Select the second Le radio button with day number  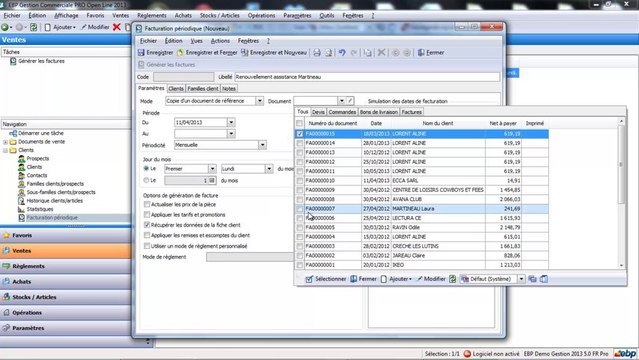click(146, 180)
